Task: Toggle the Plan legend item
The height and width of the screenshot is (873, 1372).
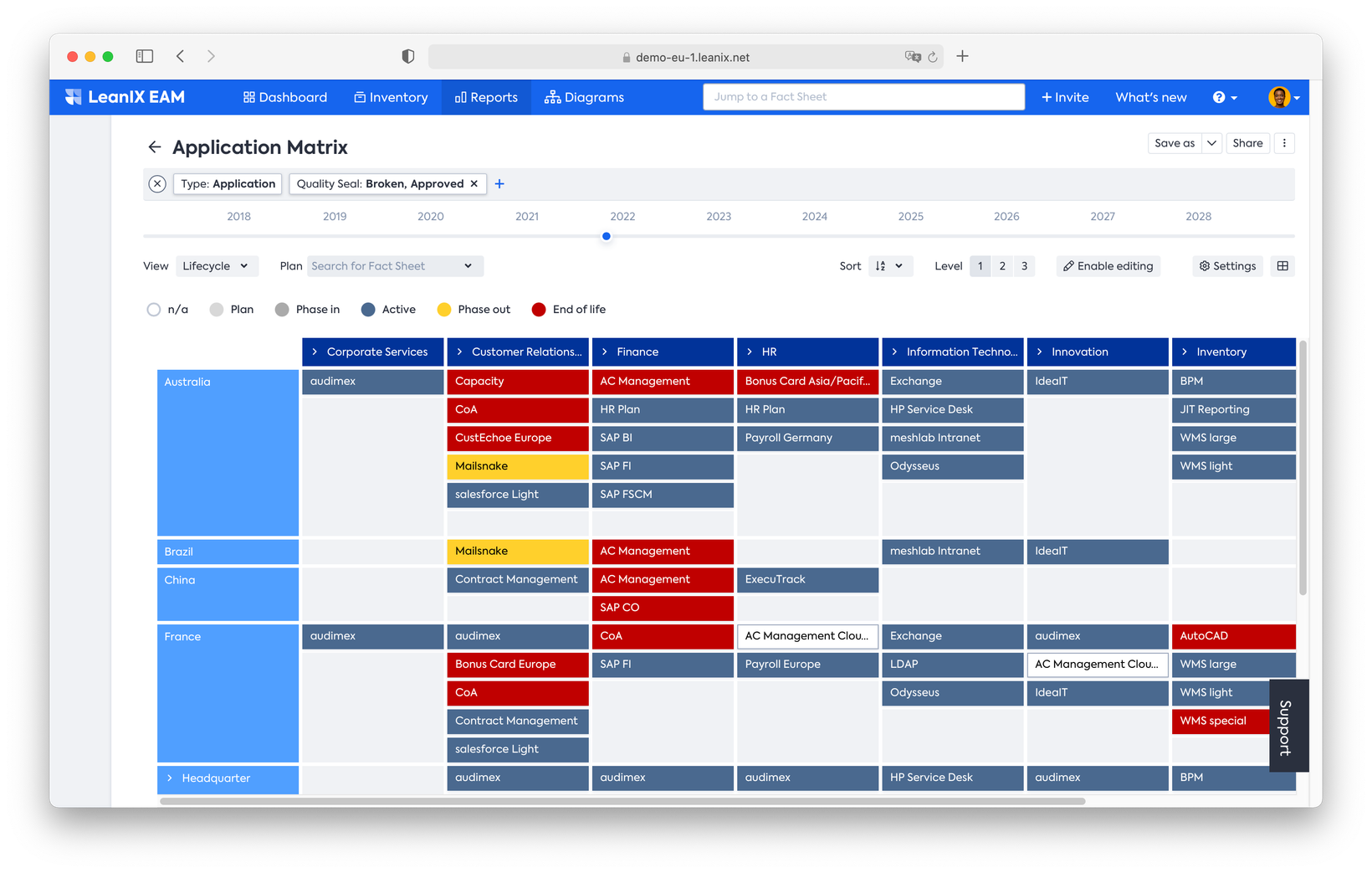Action: coord(231,310)
